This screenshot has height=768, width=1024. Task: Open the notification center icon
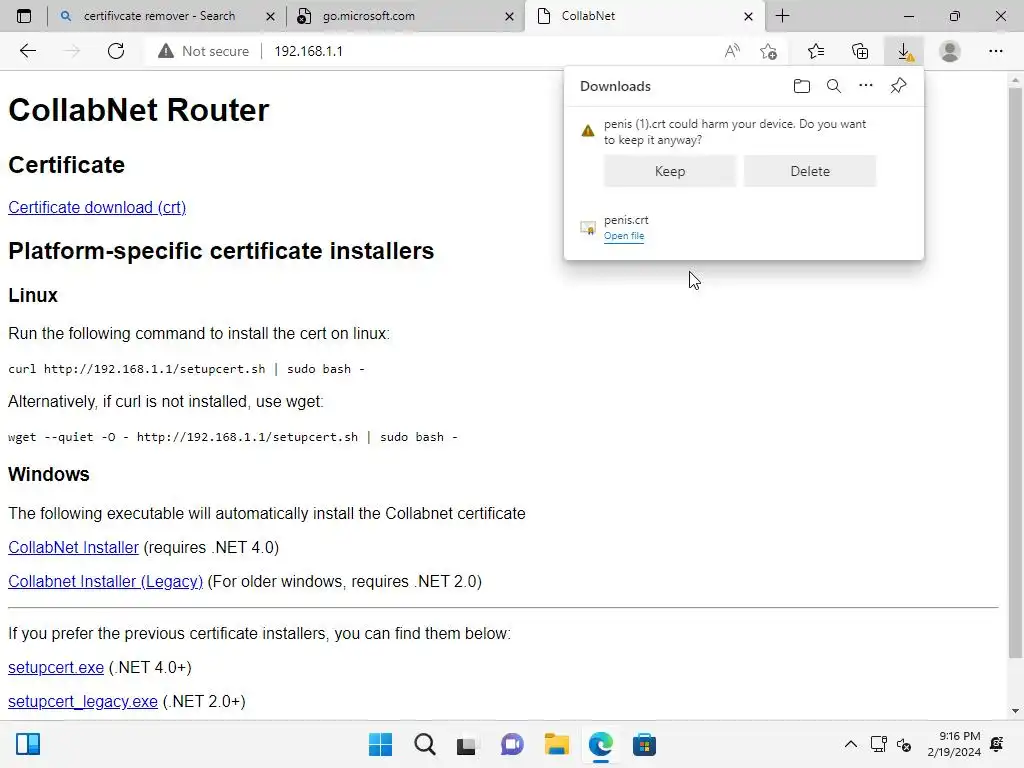pos(997,744)
